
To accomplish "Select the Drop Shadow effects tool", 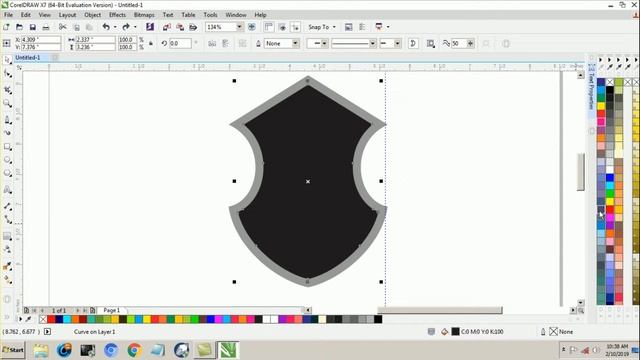I will tap(7, 236).
